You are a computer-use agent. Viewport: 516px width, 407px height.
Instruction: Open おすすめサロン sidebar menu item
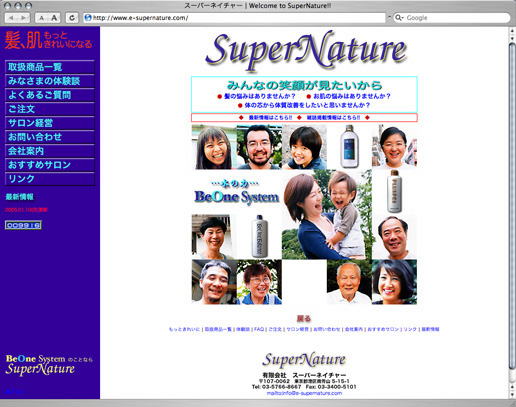(x=50, y=165)
